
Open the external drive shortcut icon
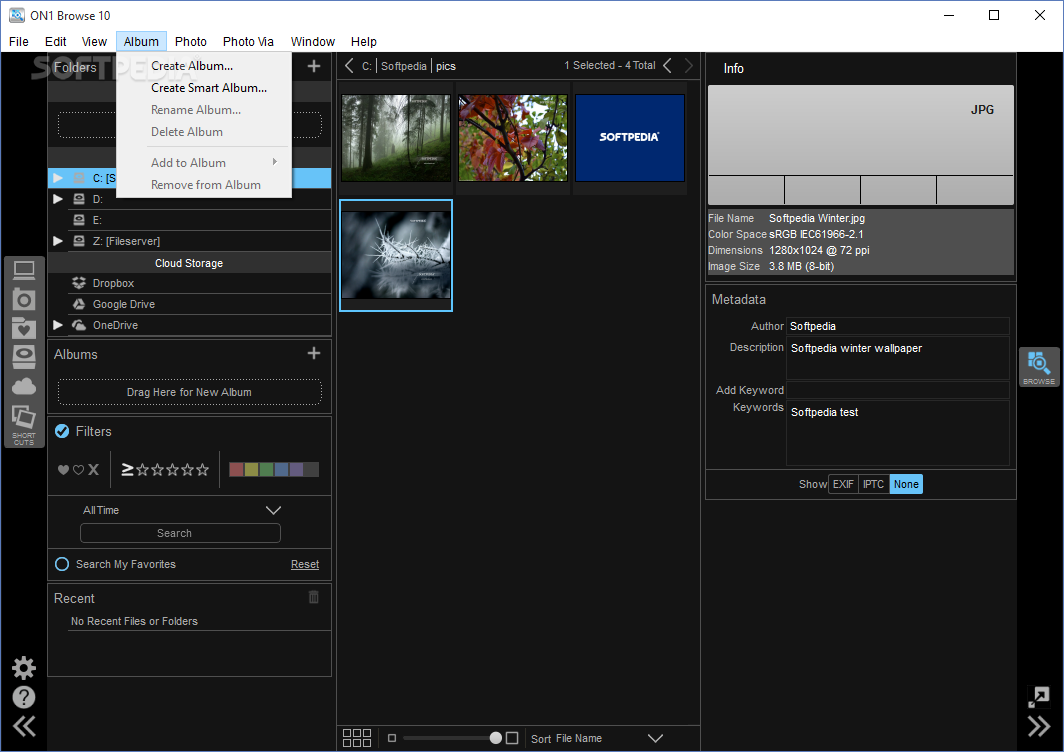click(x=24, y=356)
